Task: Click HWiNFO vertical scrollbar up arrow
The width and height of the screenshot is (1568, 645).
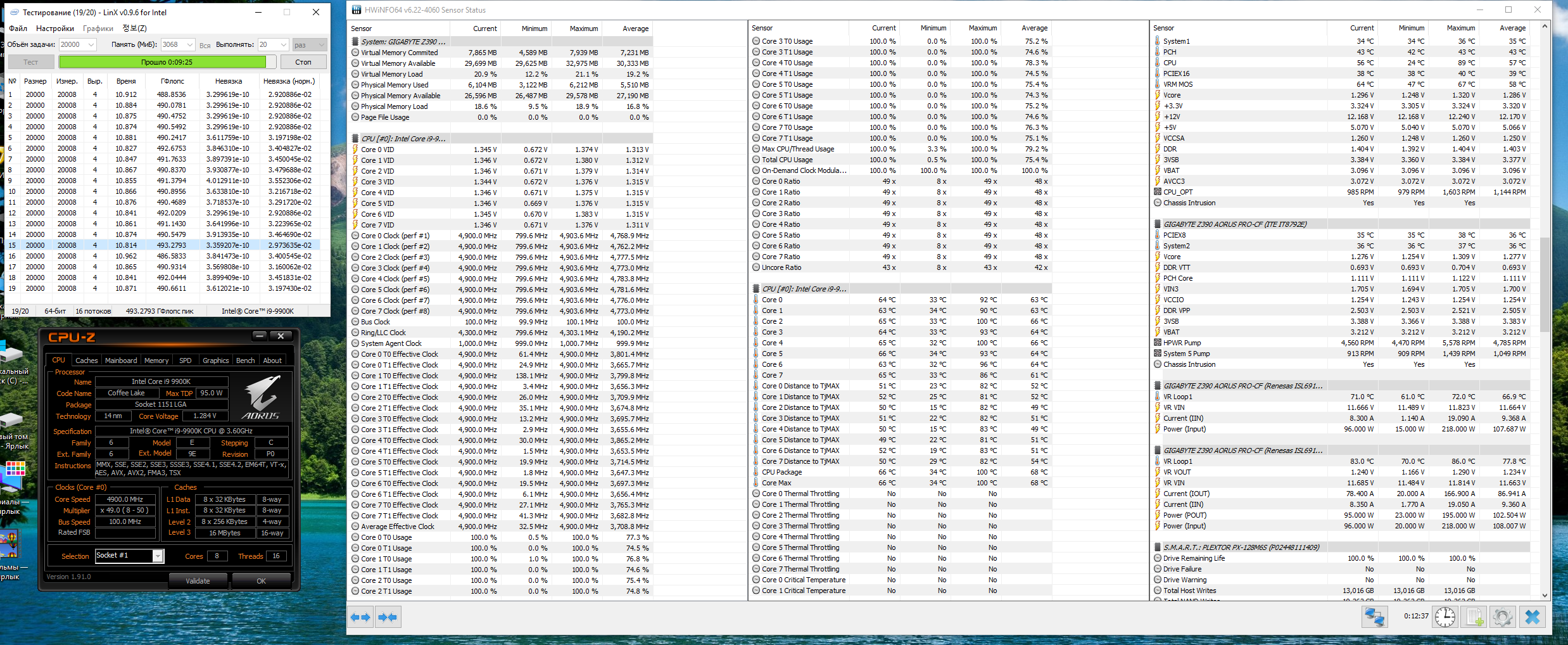Action: 1545,26
